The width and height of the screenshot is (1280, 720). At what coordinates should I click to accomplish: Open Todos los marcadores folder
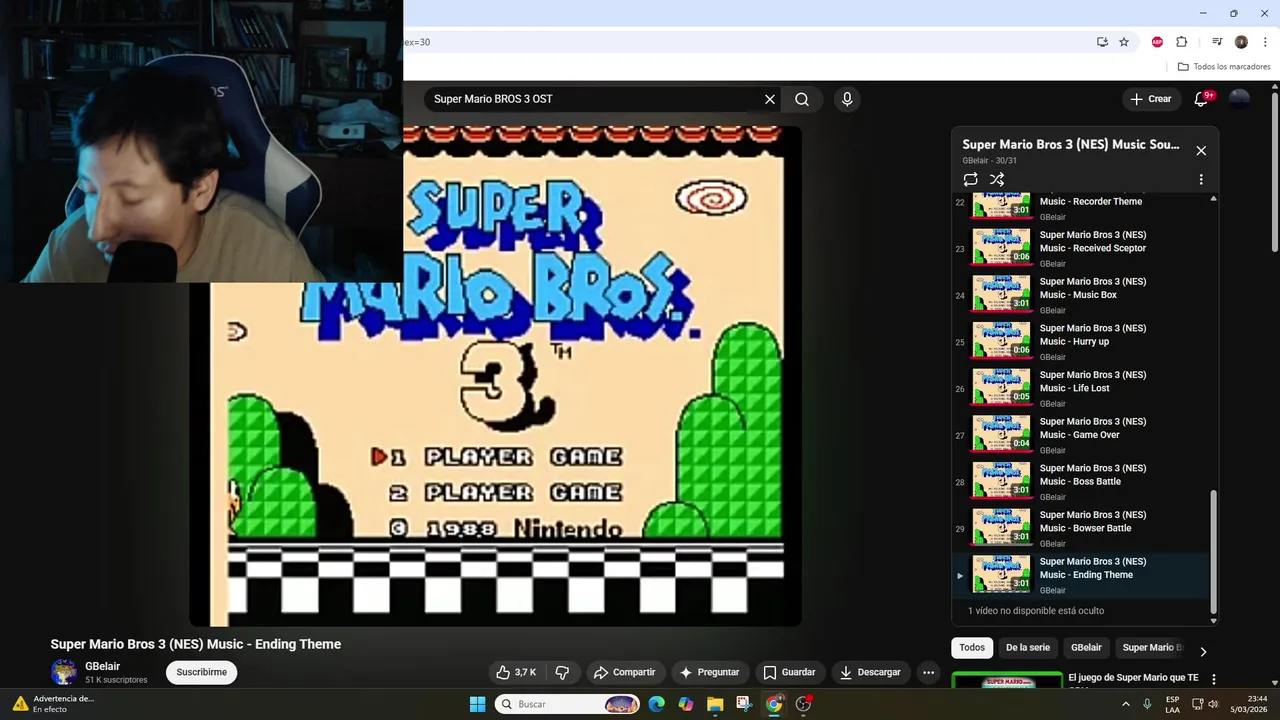(x=1224, y=67)
